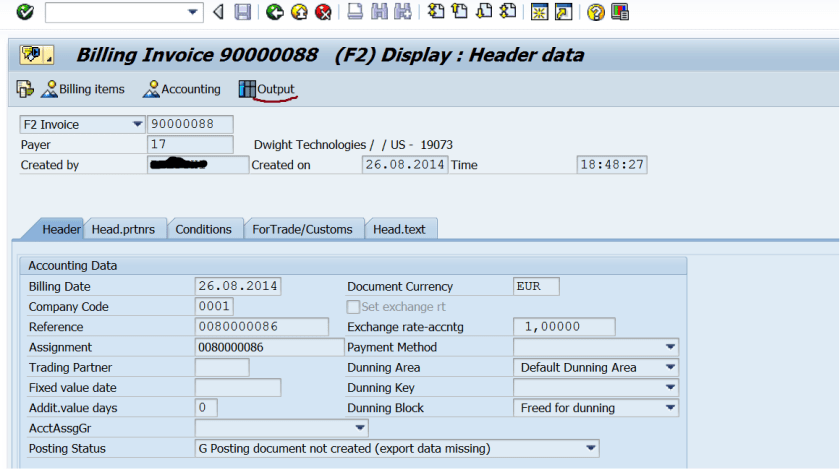Expand the AcctAssgGr dropdown

[x=359, y=428]
